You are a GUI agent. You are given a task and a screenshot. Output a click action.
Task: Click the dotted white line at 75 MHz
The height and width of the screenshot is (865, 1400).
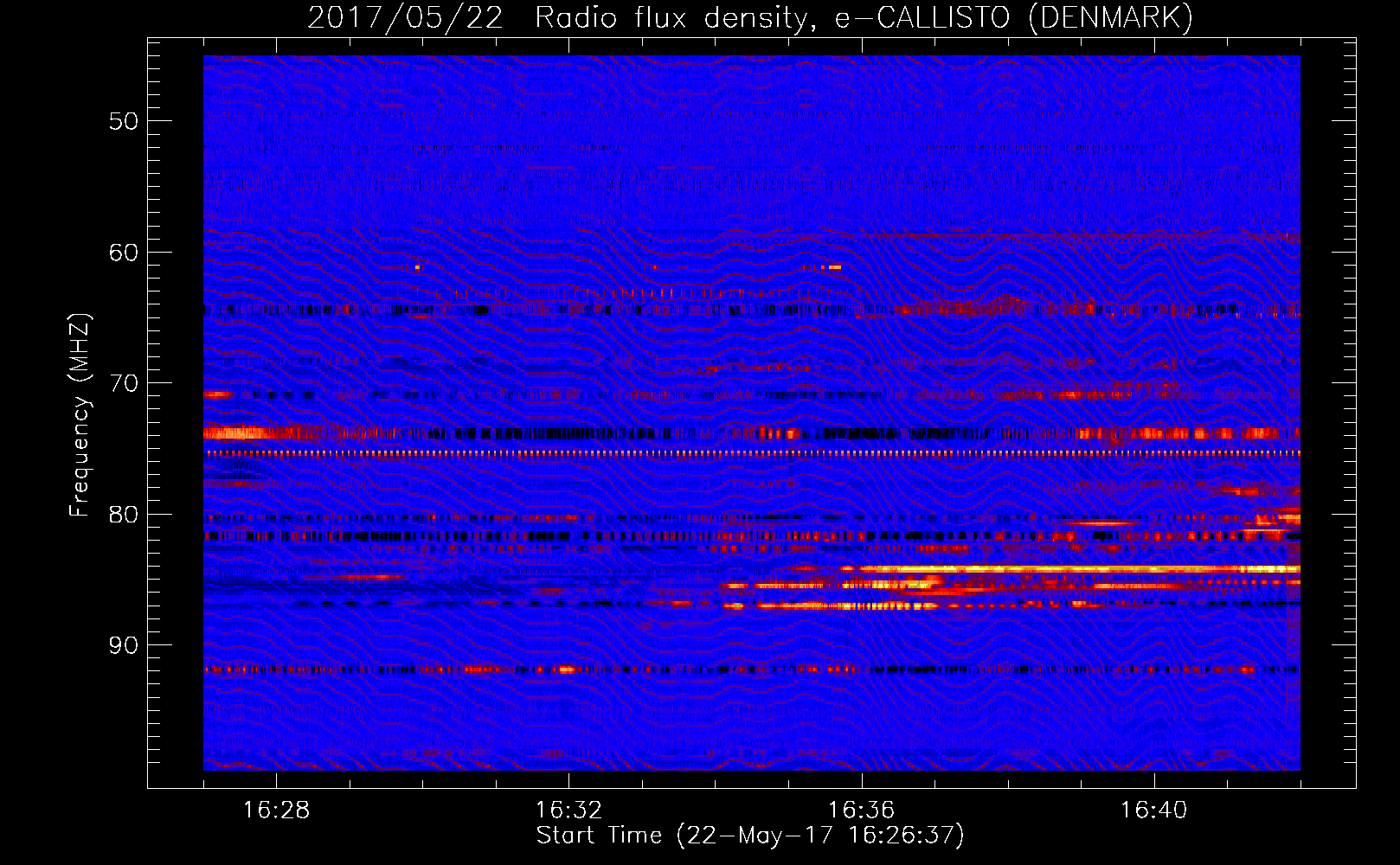(752, 453)
